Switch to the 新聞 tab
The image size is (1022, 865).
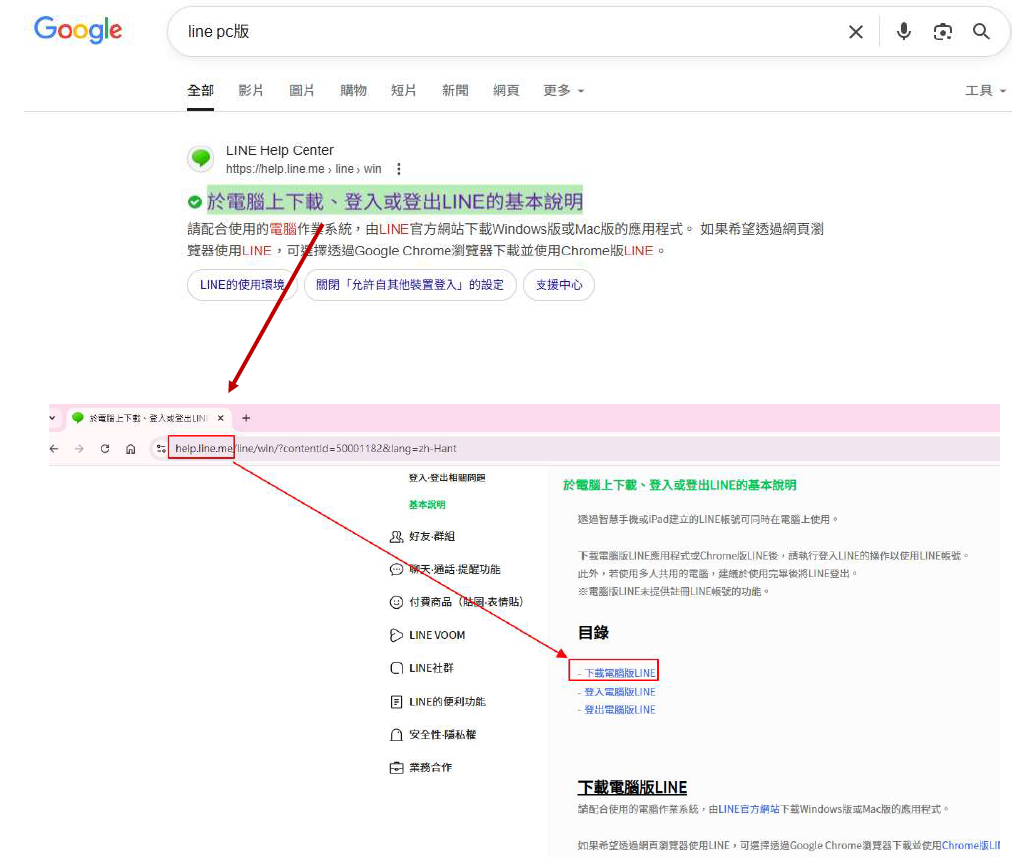tap(455, 90)
